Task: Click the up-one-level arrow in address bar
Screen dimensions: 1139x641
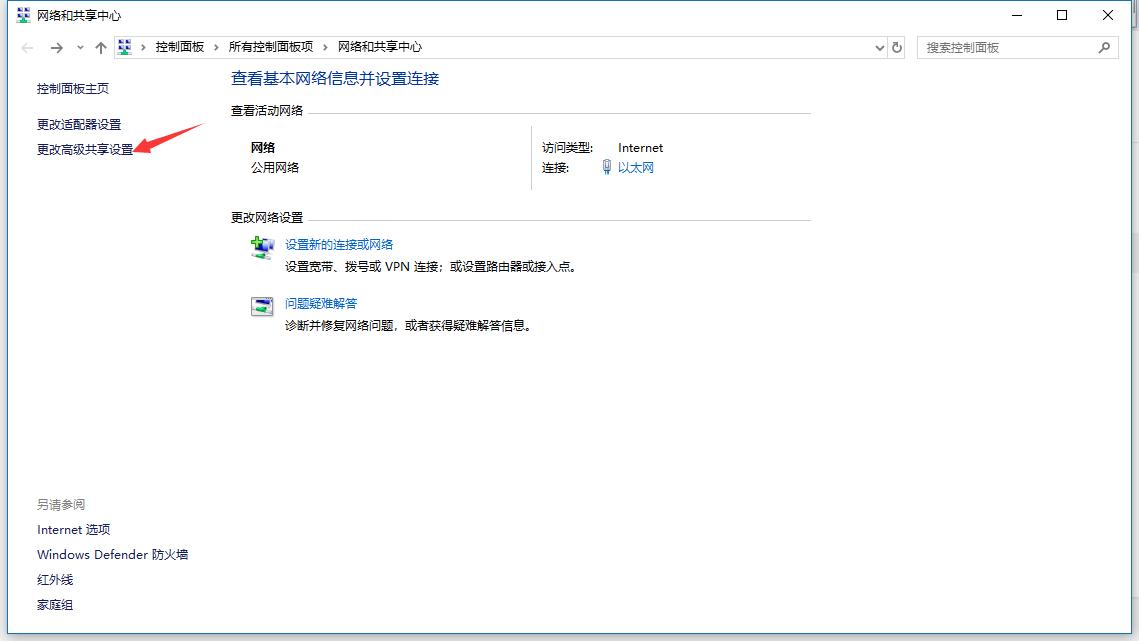Action: coord(101,47)
